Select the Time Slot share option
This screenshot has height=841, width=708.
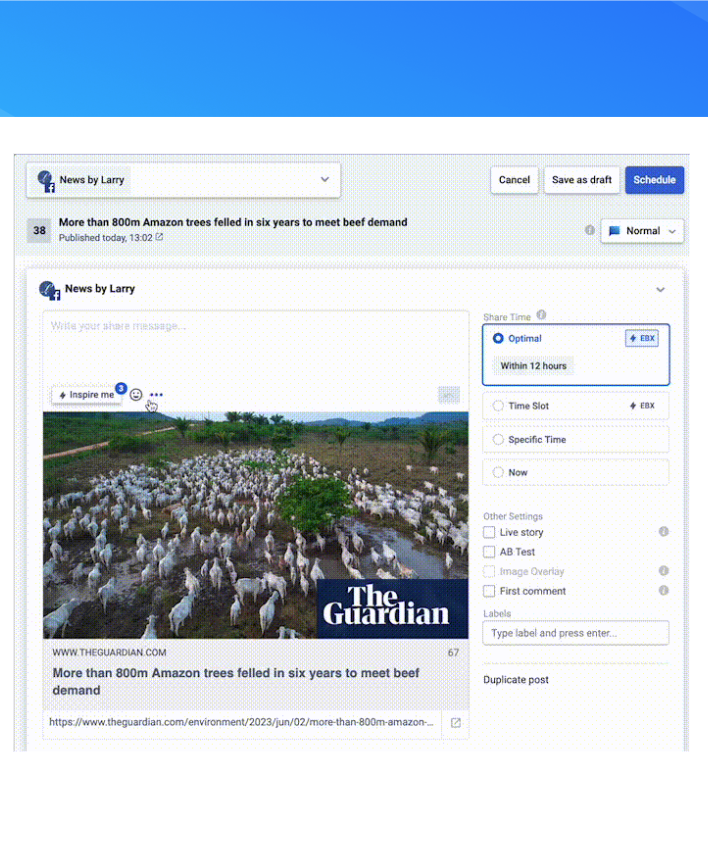click(498, 406)
